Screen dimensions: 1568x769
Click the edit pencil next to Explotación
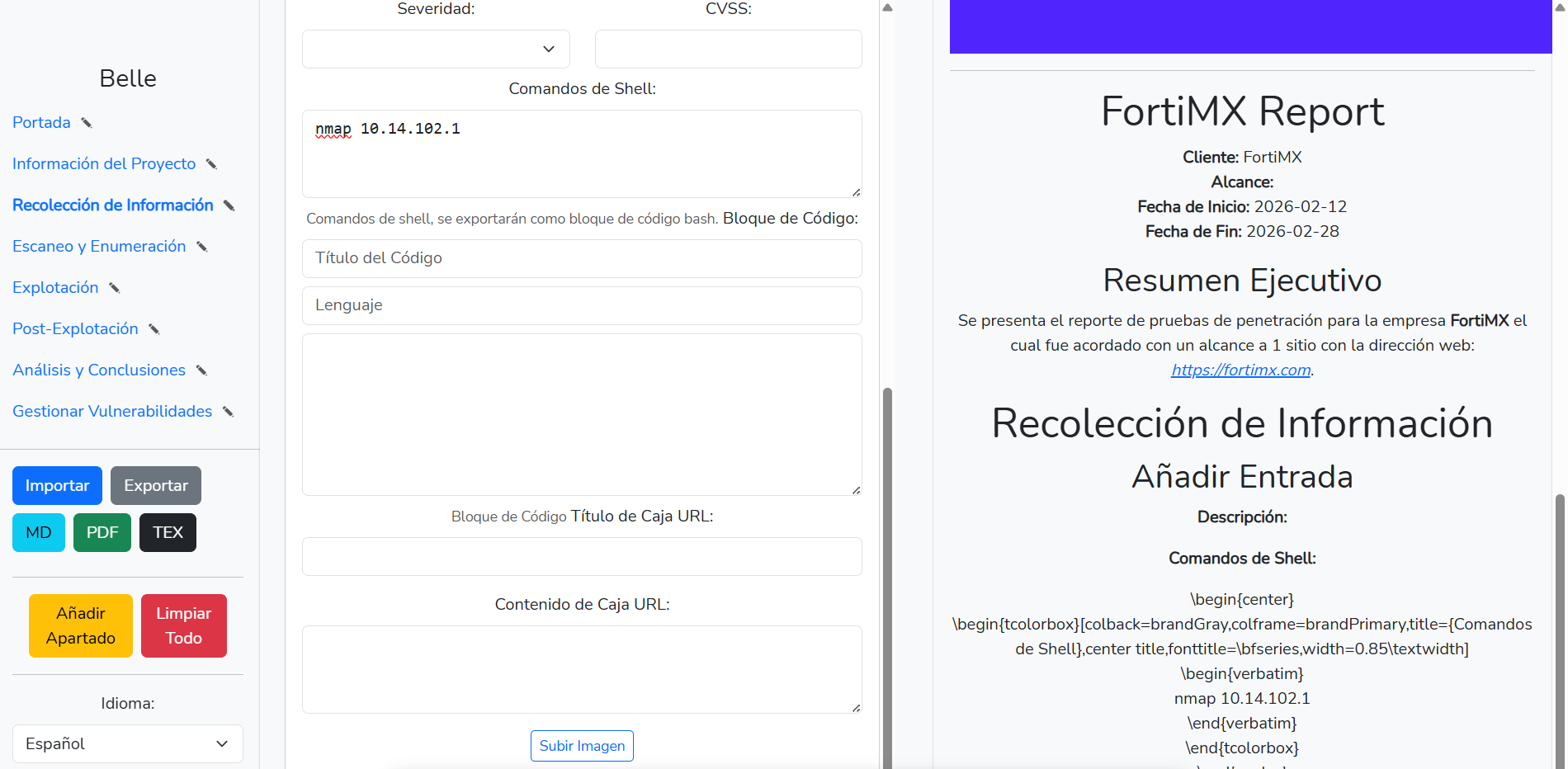coord(115,288)
